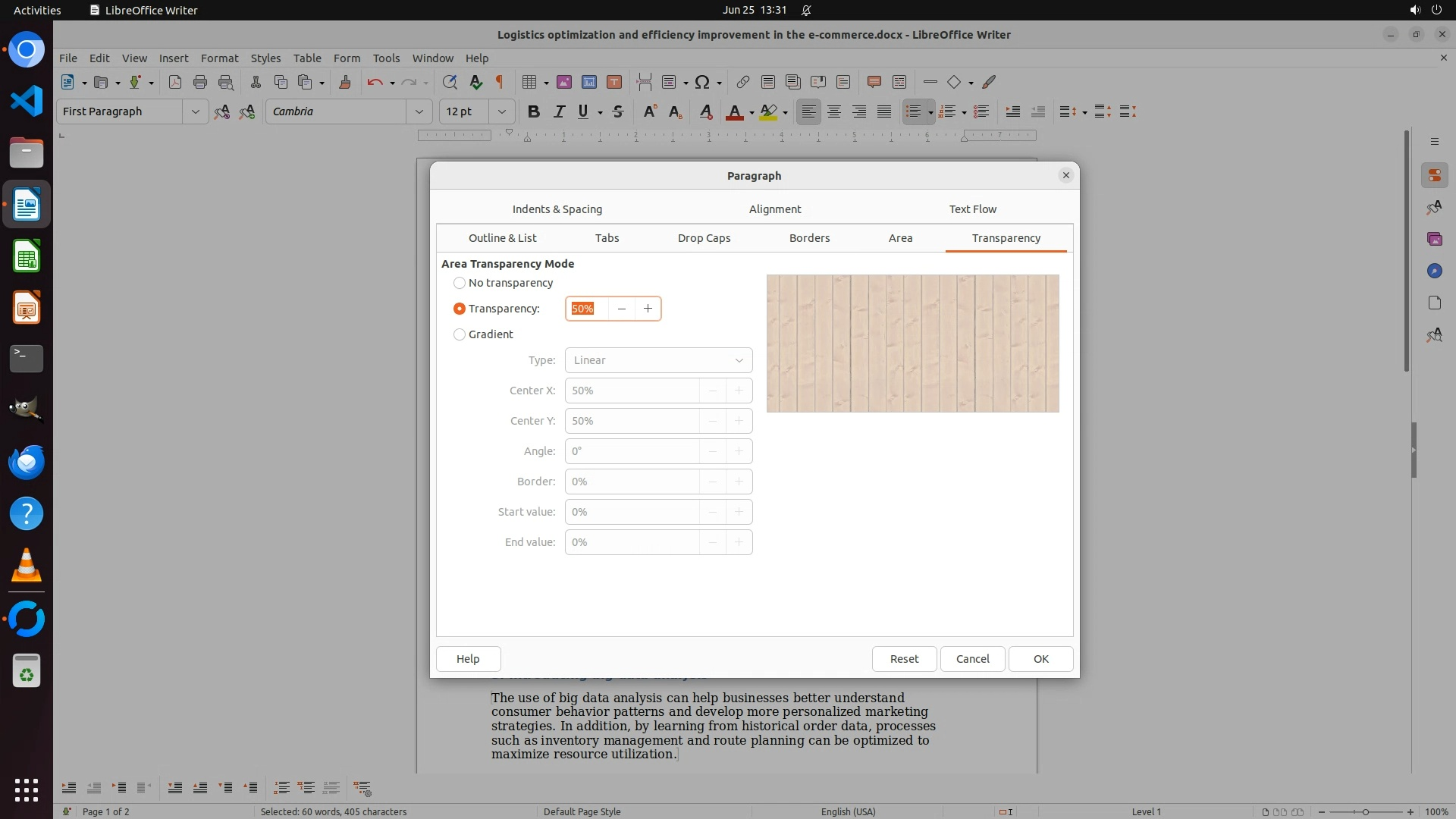Screen dimensions: 1456x819
Task: Click the Insert Special Character omega icon
Action: [x=702, y=82]
